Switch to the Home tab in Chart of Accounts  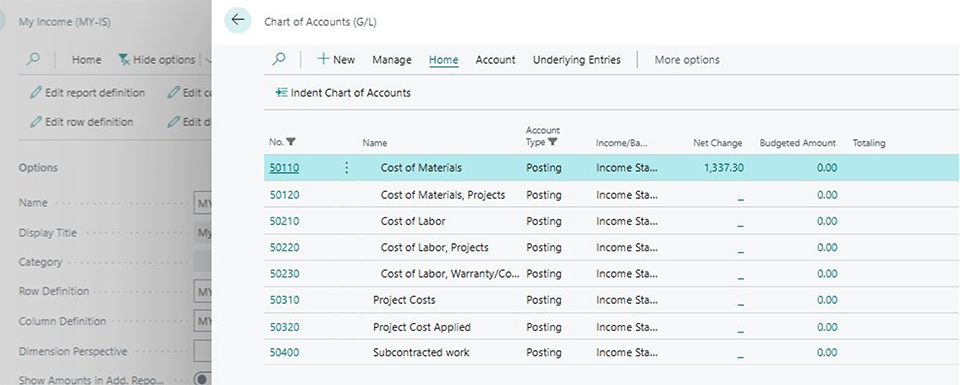[444, 60]
